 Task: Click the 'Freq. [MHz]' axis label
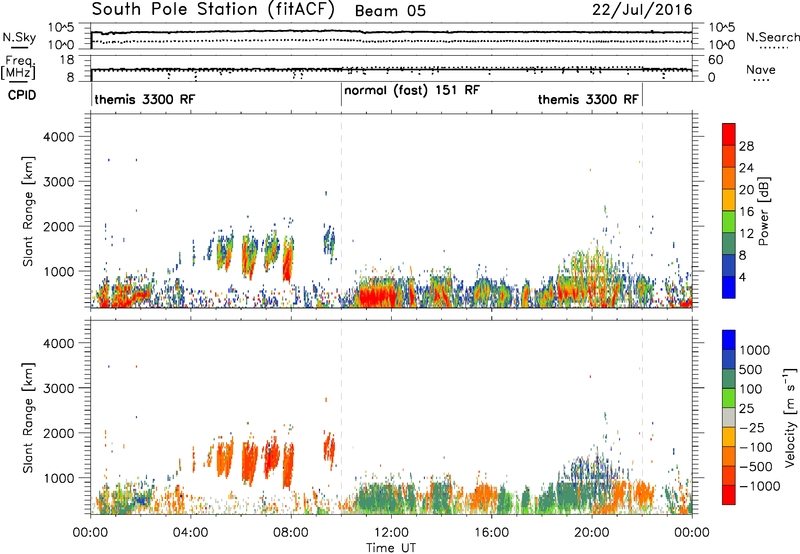click(x=18, y=68)
